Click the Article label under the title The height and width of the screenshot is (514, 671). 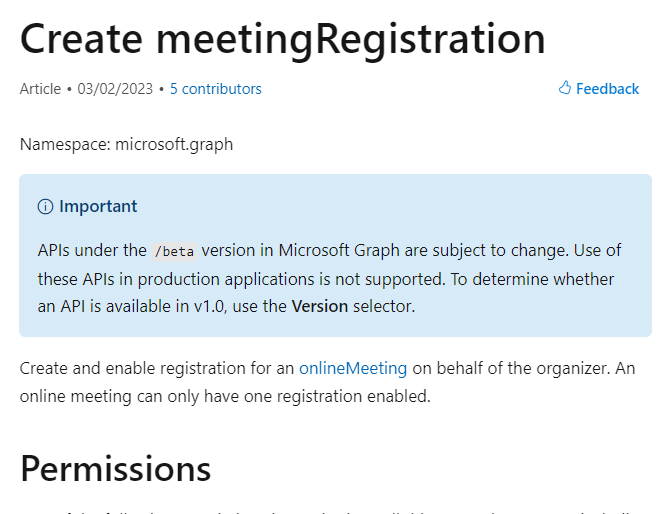pyautogui.click(x=39, y=89)
